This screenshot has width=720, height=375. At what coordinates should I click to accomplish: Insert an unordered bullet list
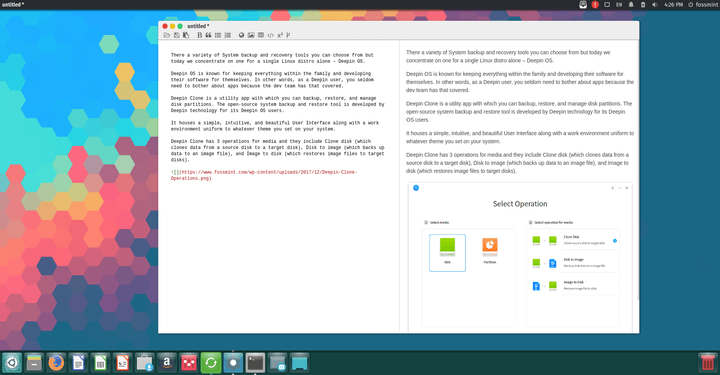point(218,35)
